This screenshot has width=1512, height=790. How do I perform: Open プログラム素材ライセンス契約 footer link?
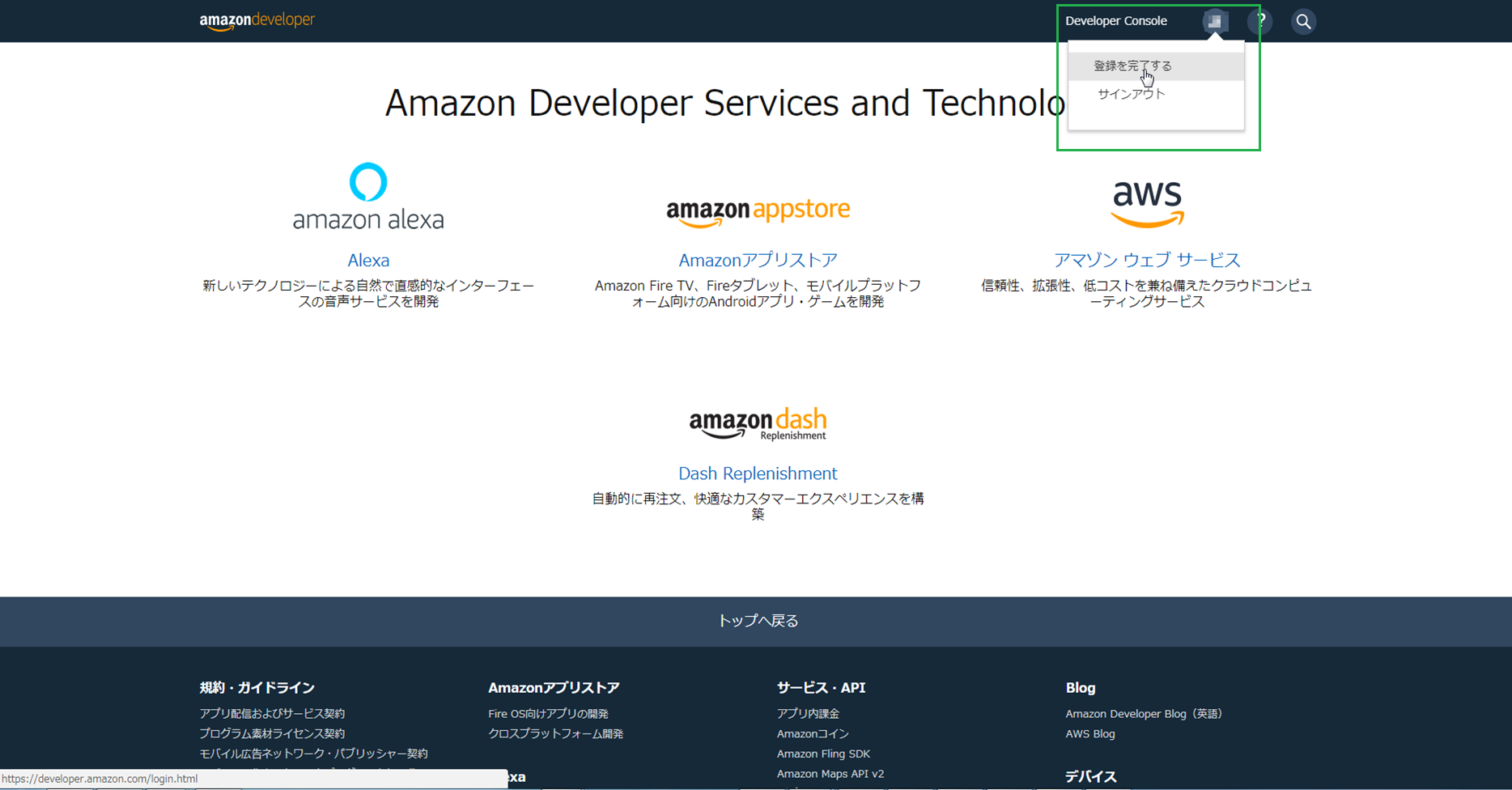[x=272, y=734]
